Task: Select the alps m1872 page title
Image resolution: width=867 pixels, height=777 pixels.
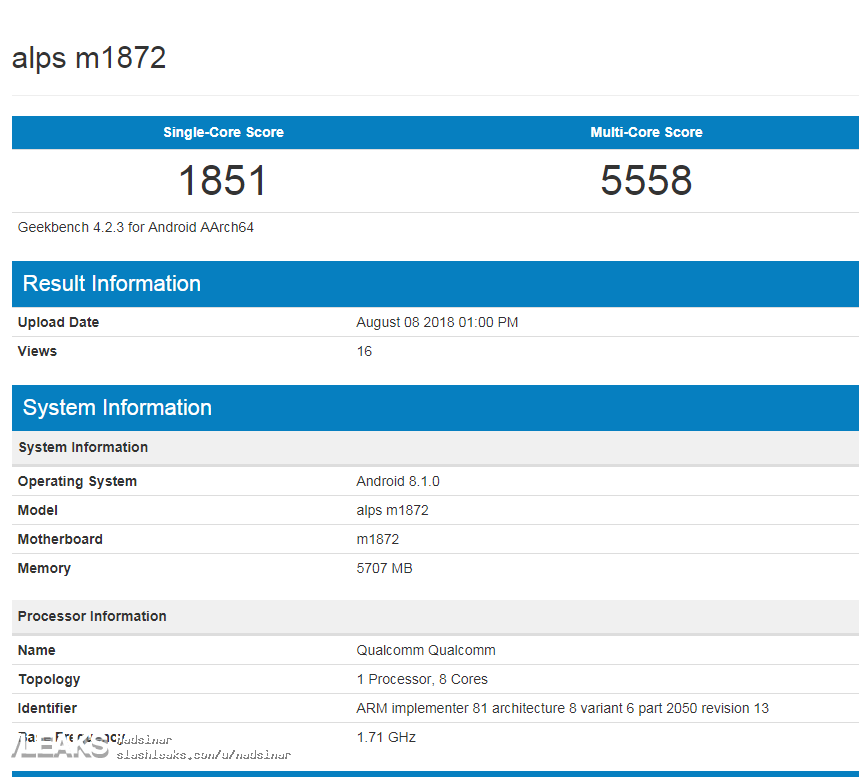Action: (x=89, y=58)
